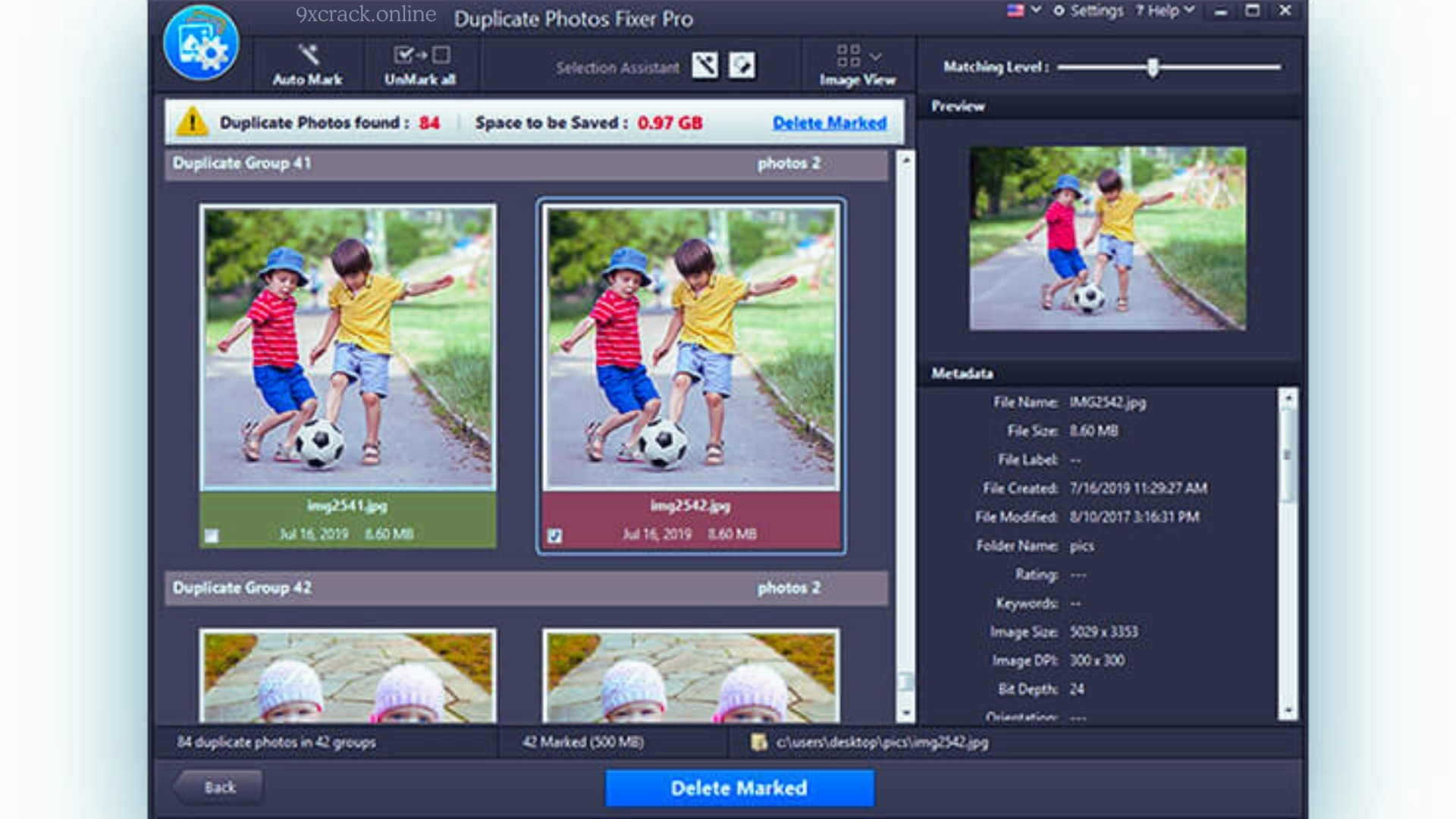Viewport: 1456px width, 819px height.
Task: Click the '42 Marked (500 MB)' status text
Action: pyautogui.click(x=582, y=742)
